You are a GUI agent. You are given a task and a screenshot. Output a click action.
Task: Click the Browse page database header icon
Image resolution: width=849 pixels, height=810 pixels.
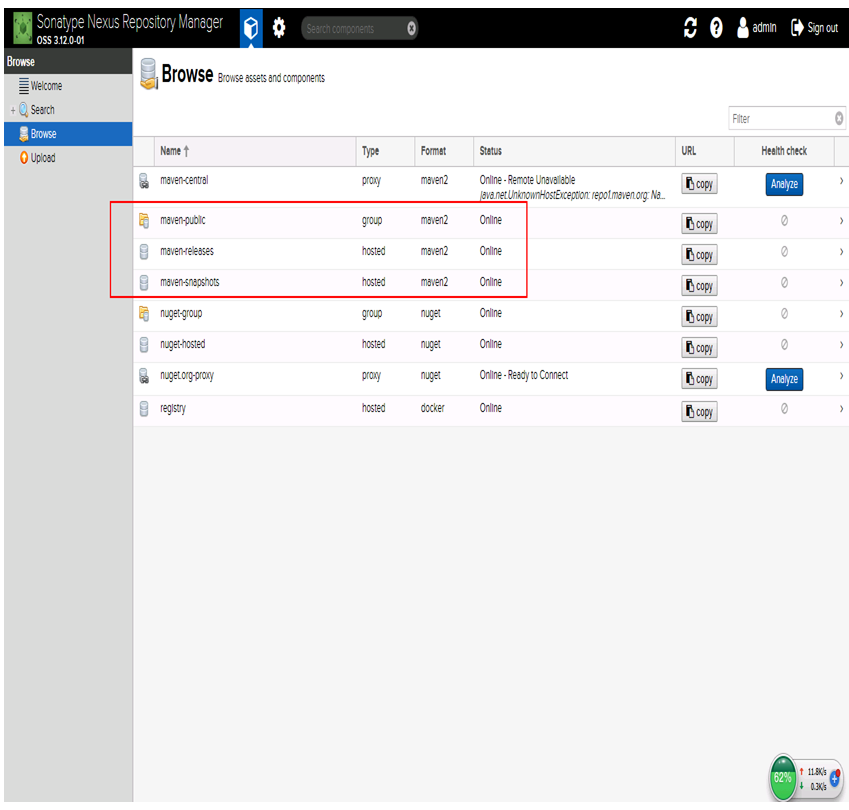149,74
